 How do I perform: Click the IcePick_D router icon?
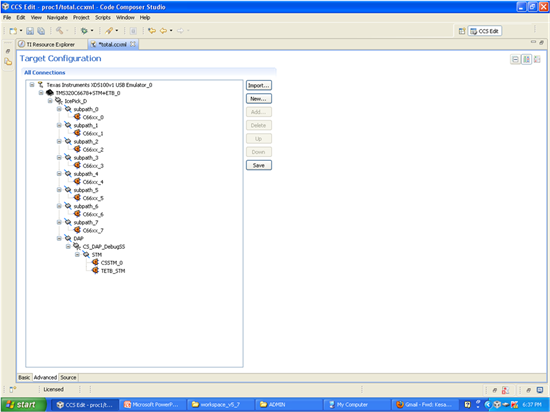[x=59, y=101]
